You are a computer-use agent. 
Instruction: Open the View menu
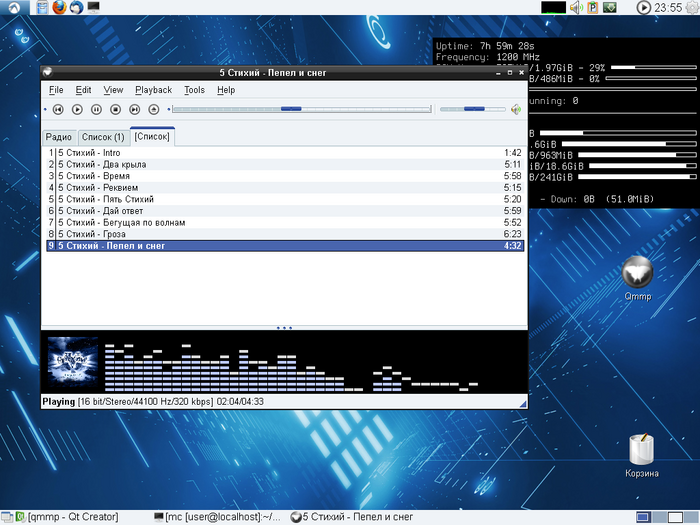coord(113,90)
